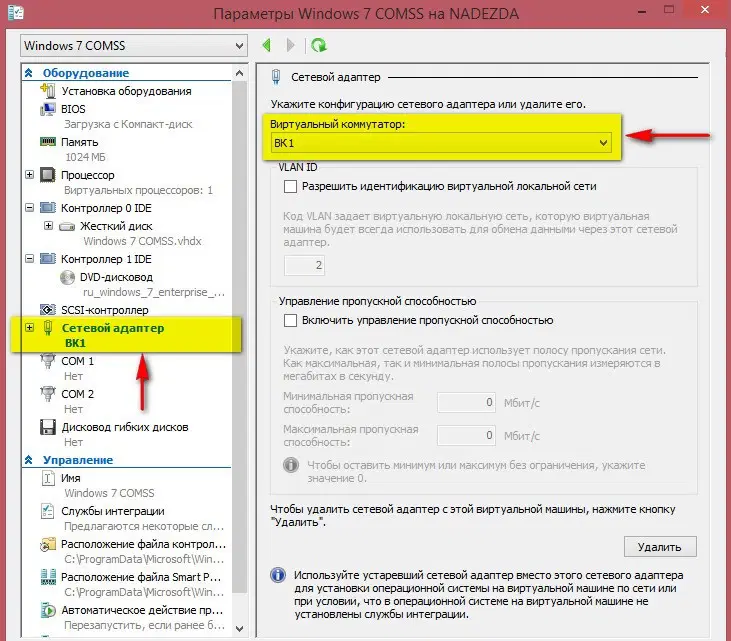This screenshot has width=731, height=641.
Task: Select Память in the hardware tree
Action: (80, 142)
